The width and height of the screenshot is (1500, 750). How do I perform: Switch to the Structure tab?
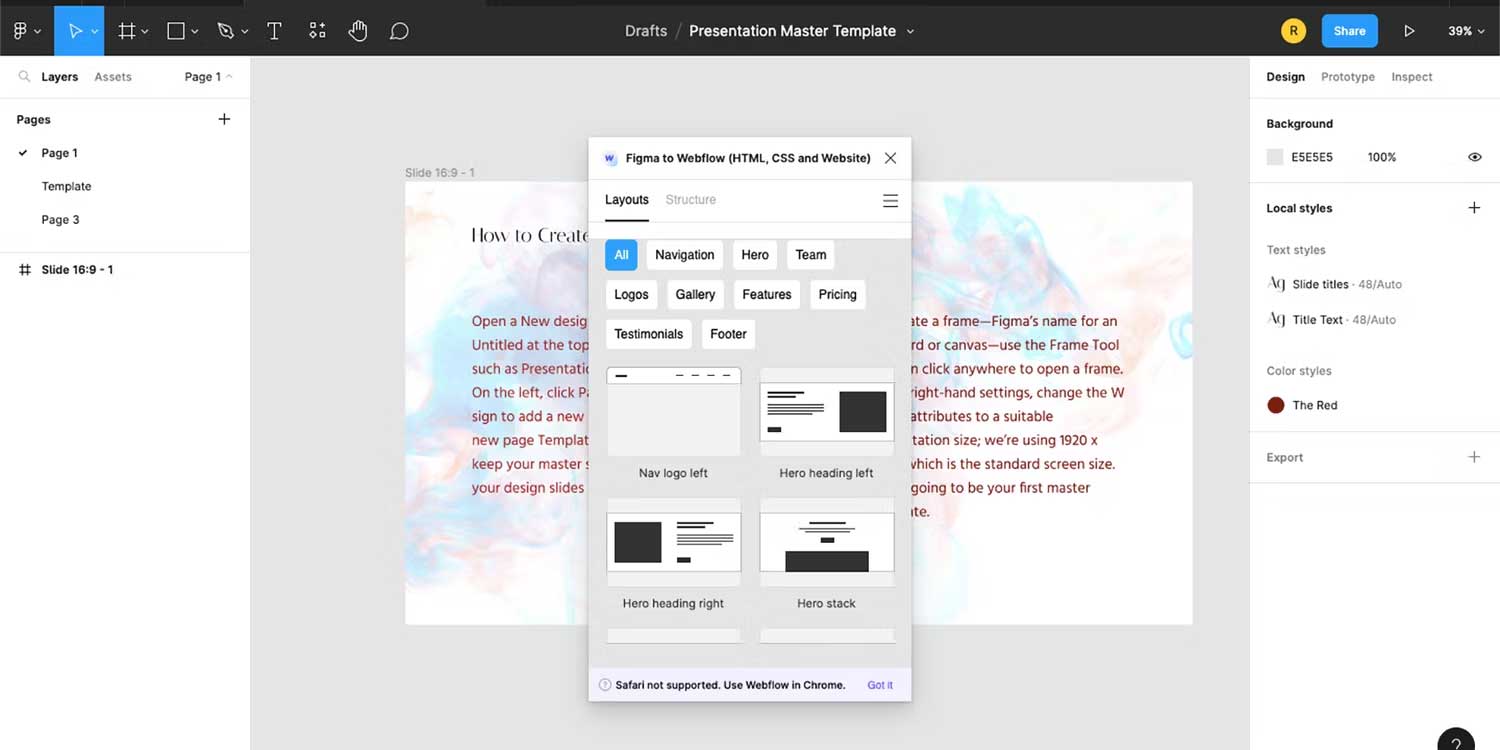690,199
